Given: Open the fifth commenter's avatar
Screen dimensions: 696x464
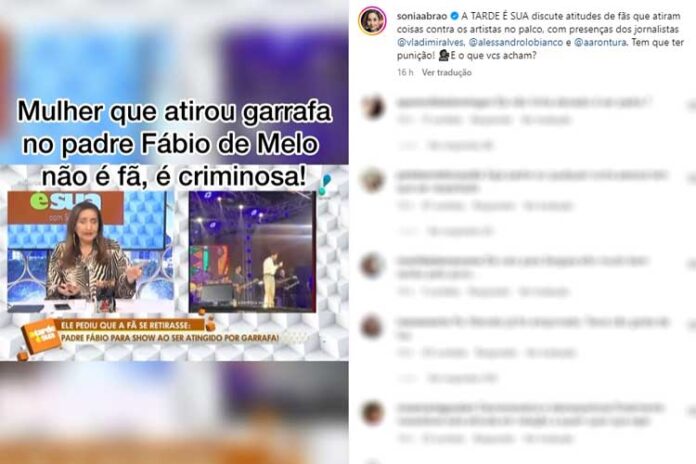Looking at the screenshot, I should [373, 413].
